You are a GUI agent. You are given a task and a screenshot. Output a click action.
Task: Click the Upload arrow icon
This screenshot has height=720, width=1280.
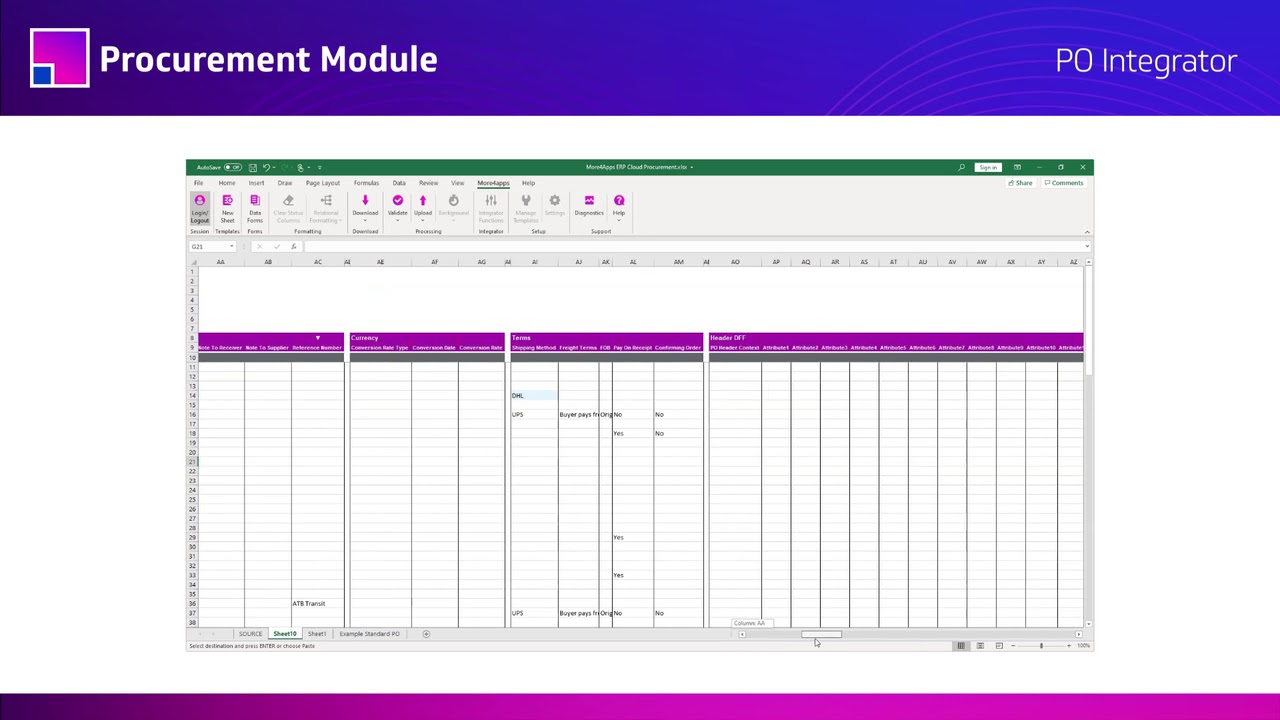point(423,201)
